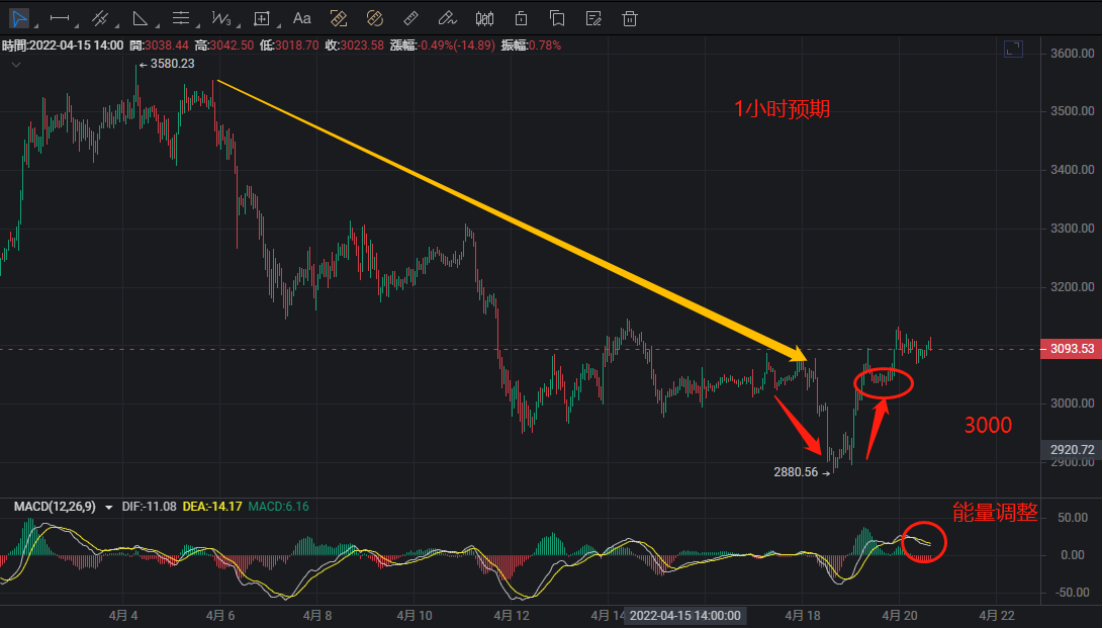Click the first orange ruler measure icon
1103x628 pixels.
click(x=338, y=18)
